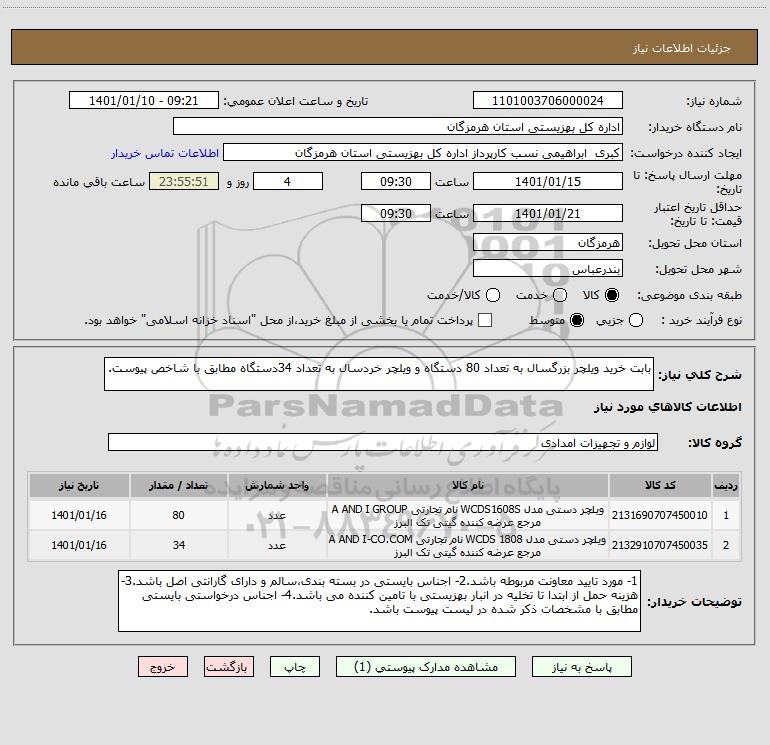The height and width of the screenshot is (745, 770).
Task: Click quantity cell 80
Action: [179, 515]
